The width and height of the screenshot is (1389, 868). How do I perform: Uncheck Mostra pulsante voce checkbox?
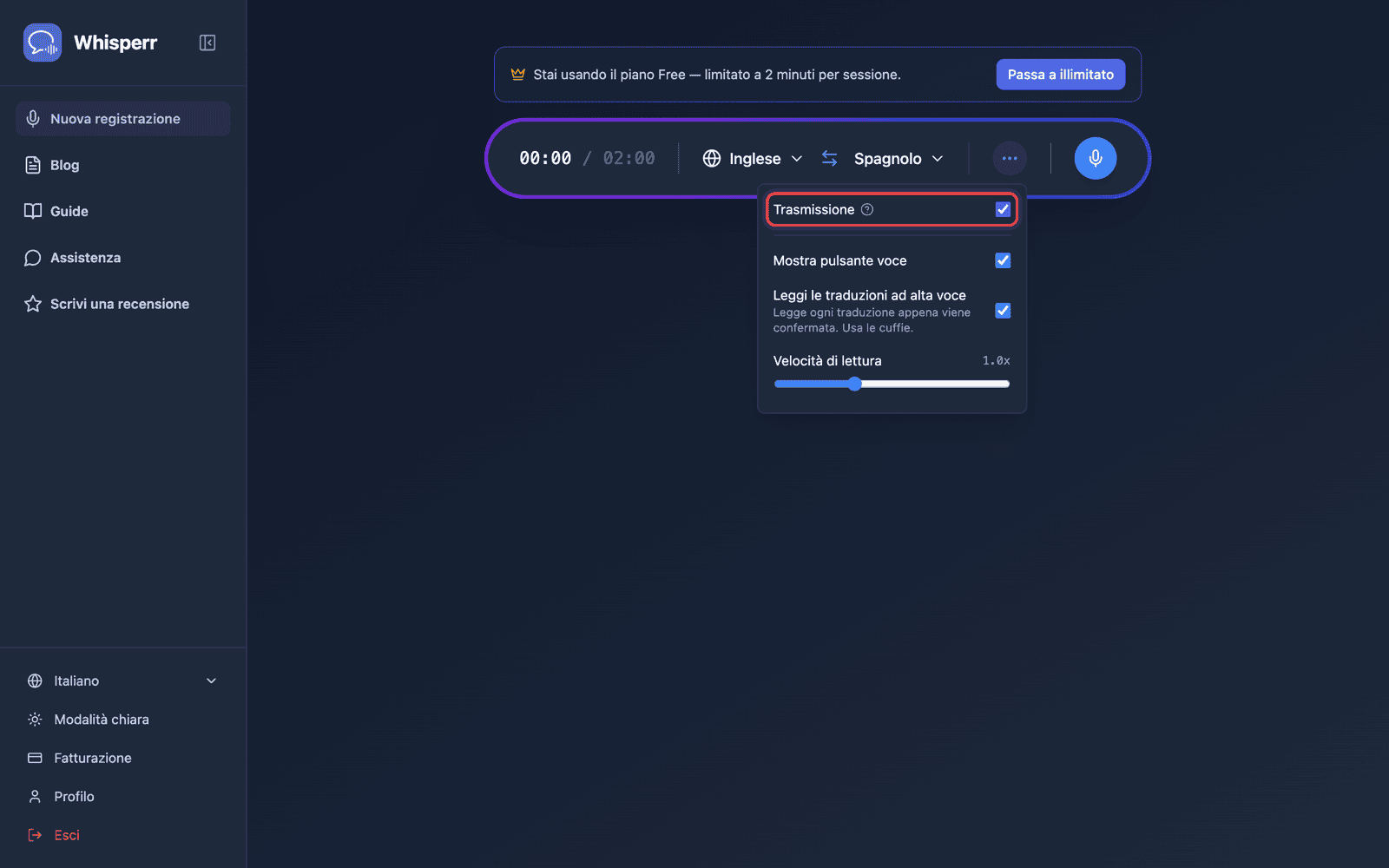click(x=1003, y=260)
